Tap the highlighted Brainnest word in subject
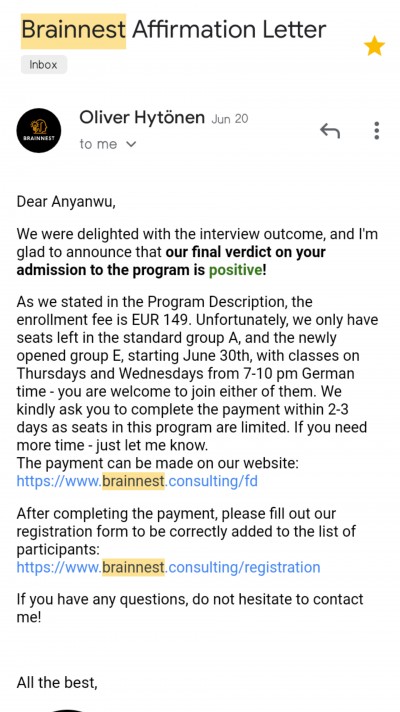 (x=74, y=30)
